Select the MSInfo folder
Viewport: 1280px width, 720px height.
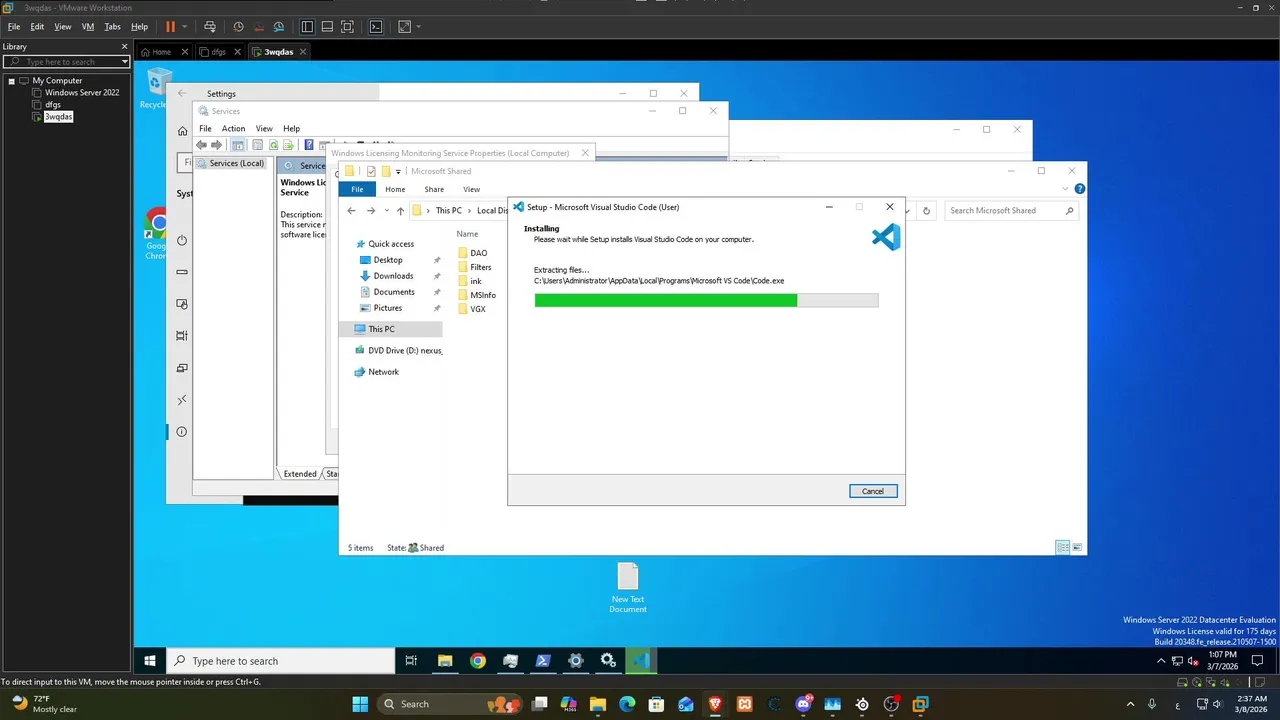(478, 295)
